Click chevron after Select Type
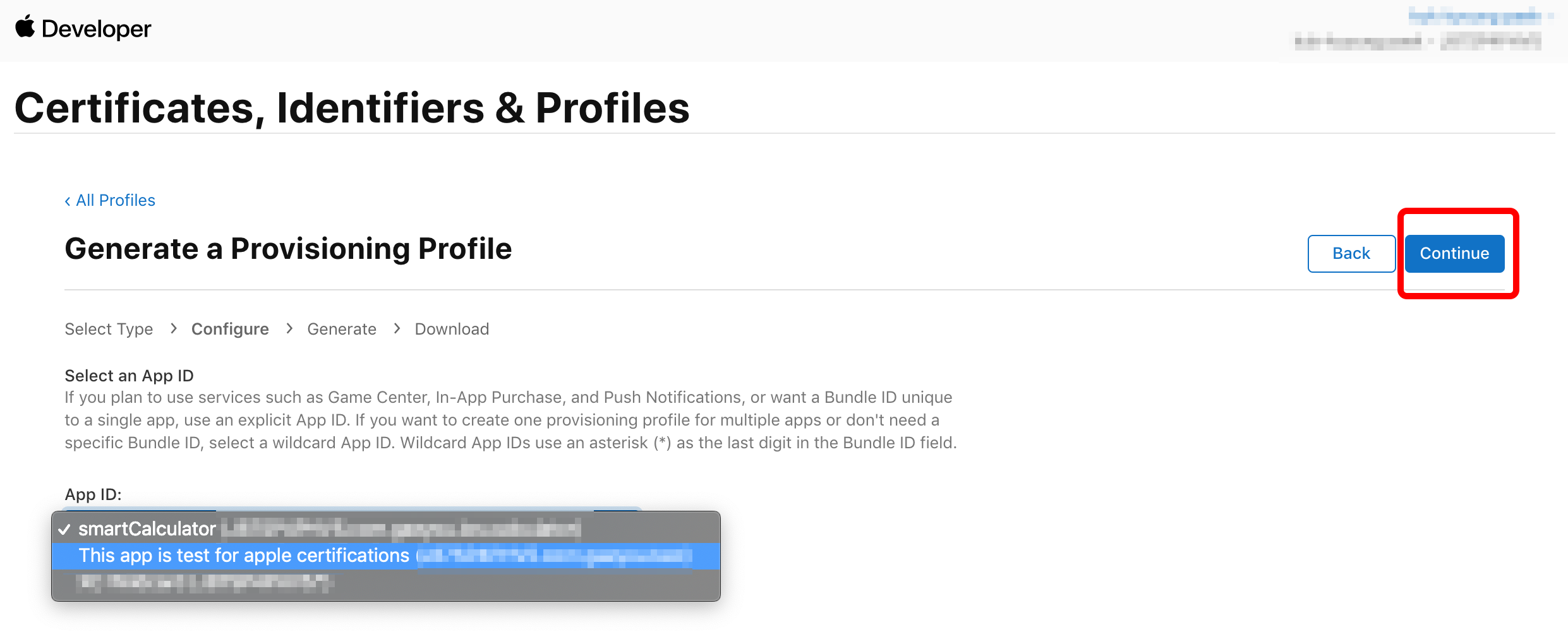 tap(173, 328)
